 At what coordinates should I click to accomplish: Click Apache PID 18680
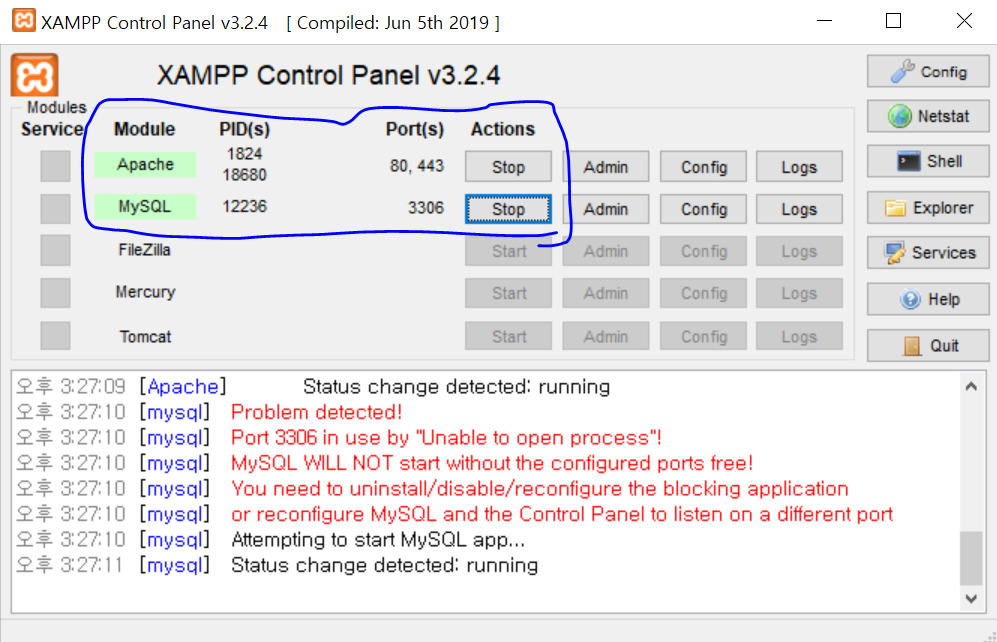[244, 175]
